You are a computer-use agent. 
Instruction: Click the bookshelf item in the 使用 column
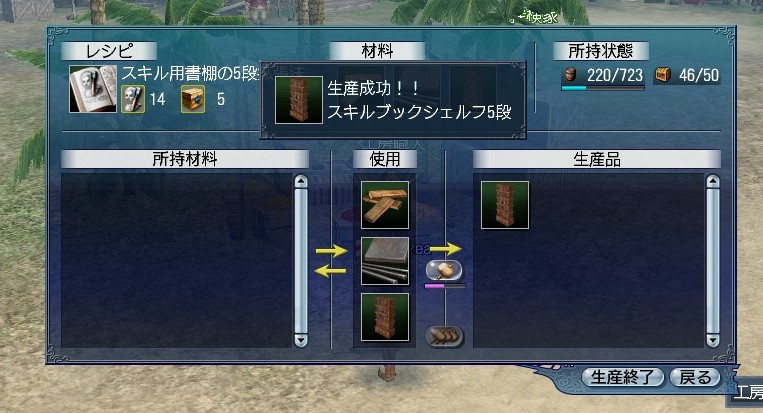tap(385, 317)
